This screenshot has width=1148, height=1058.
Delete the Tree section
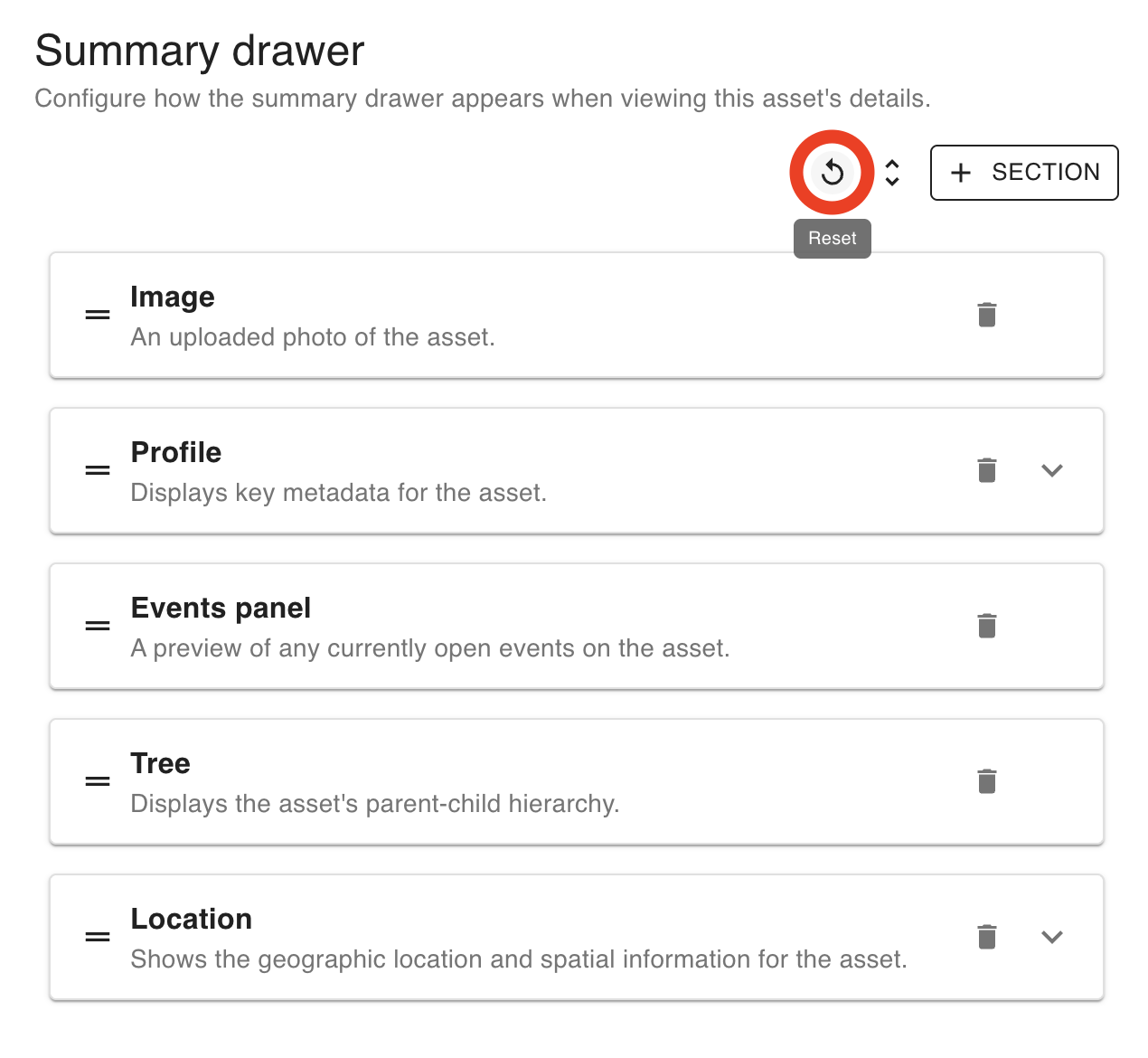(986, 781)
